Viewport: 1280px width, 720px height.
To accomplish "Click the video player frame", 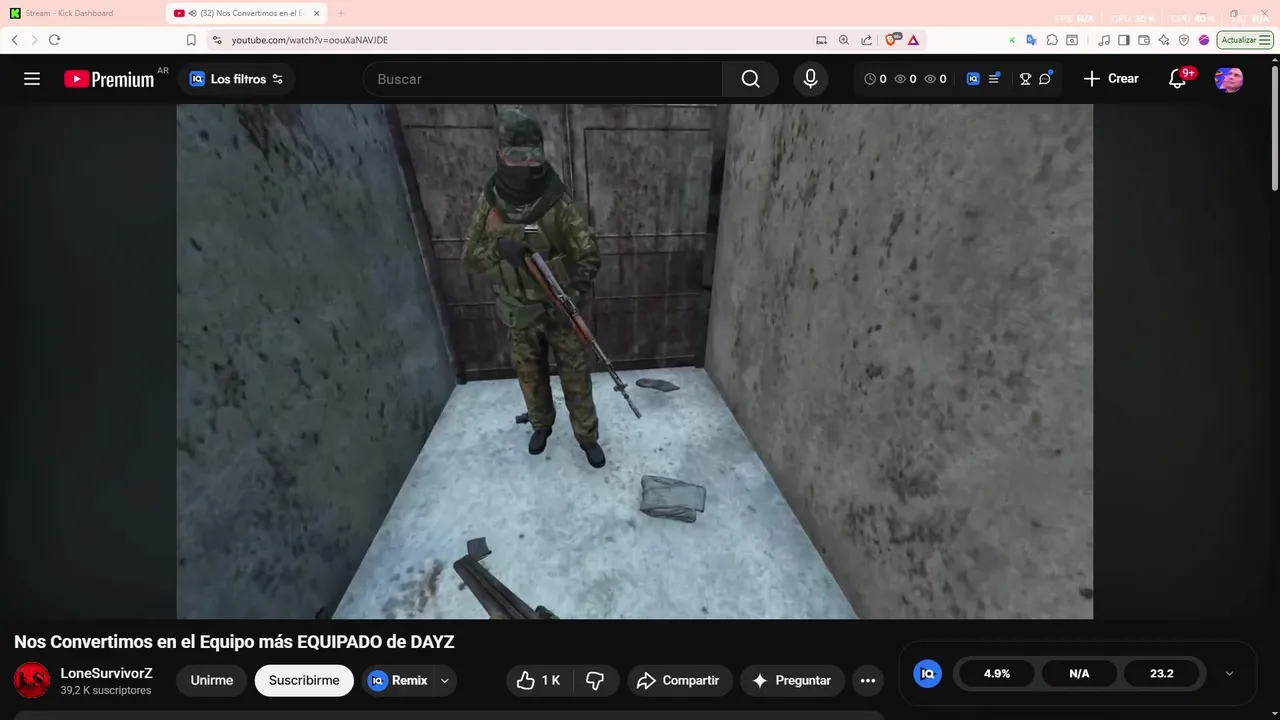I will tap(635, 361).
